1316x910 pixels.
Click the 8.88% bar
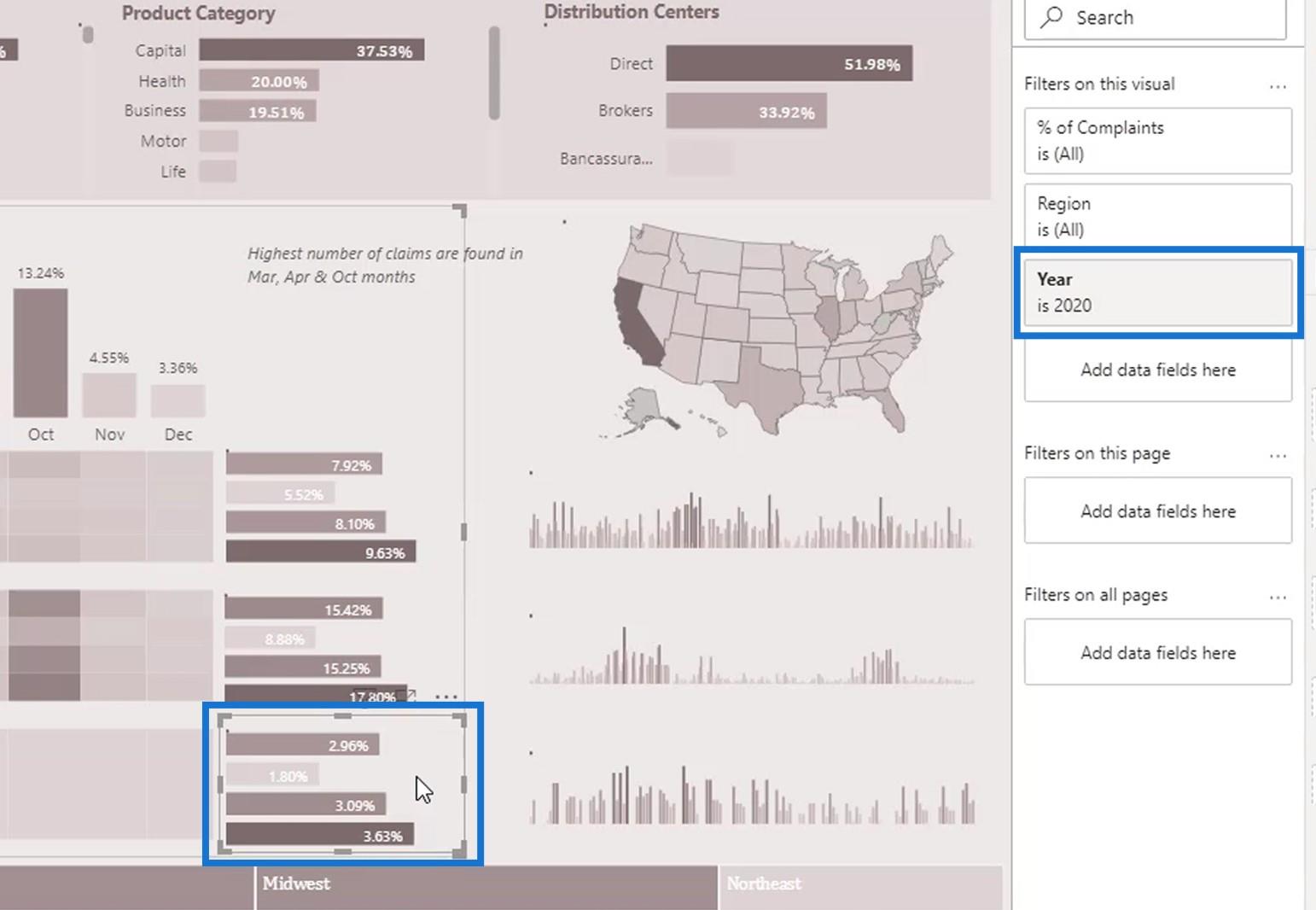(x=270, y=638)
